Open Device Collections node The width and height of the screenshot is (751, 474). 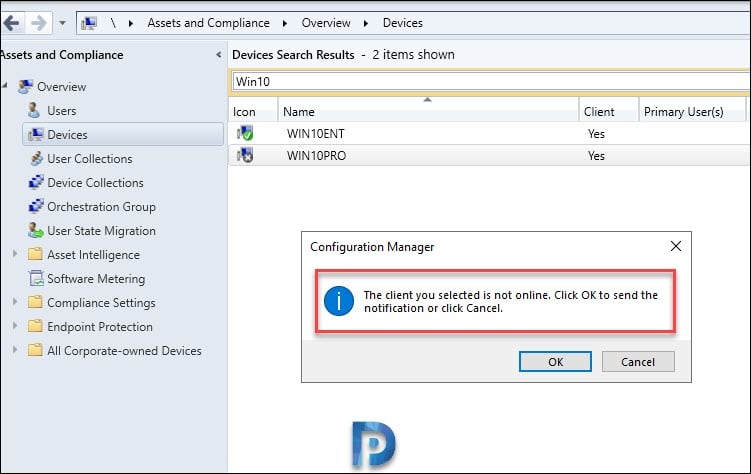pyautogui.click(x=95, y=182)
